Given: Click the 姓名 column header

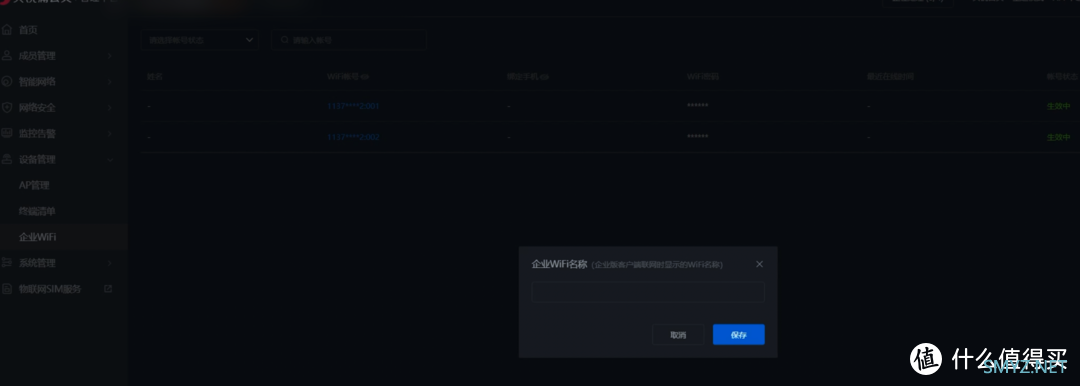Looking at the screenshot, I should click(x=155, y=77).
